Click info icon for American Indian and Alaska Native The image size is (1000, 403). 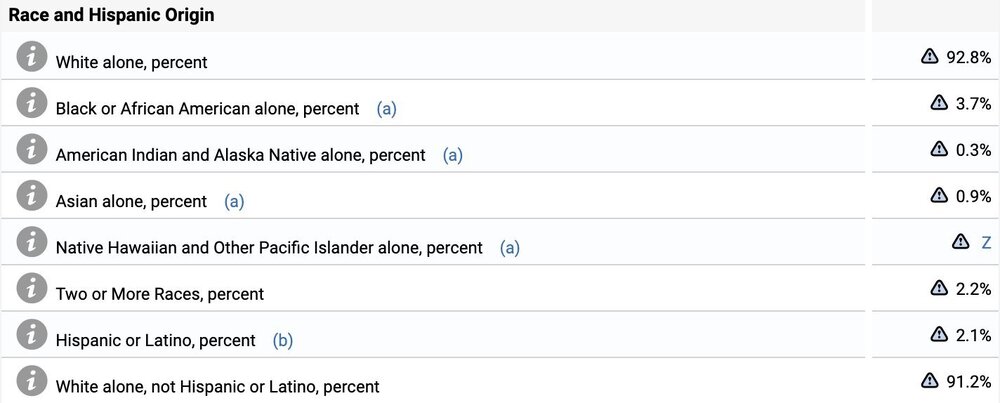[32, 150]
